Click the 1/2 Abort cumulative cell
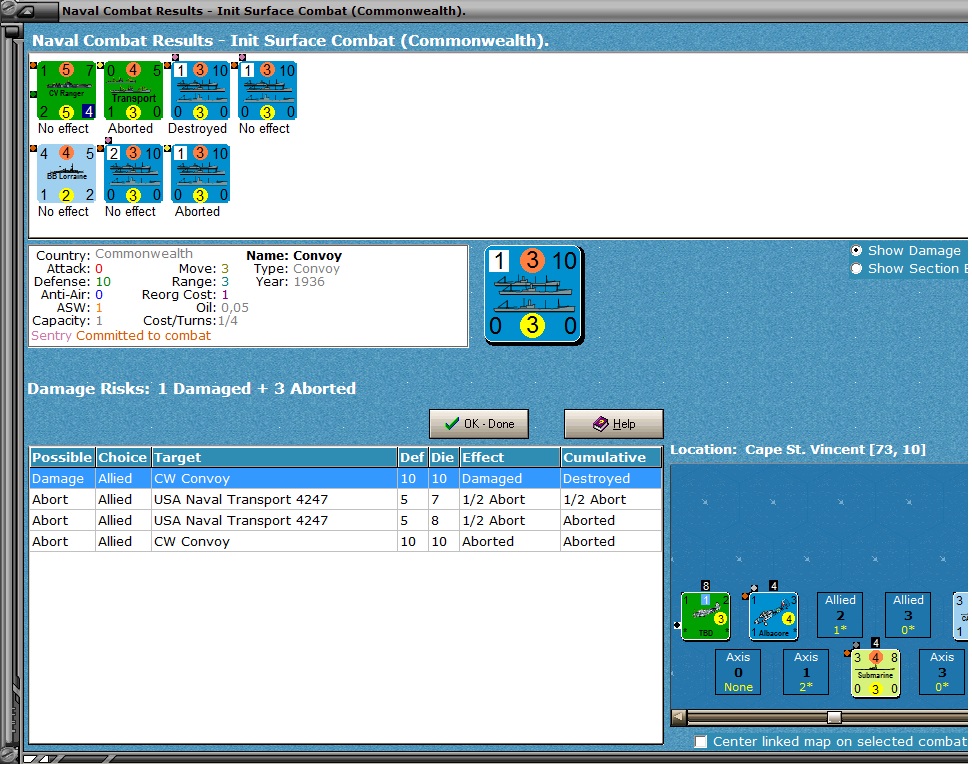The height and width of the screenshot is (764, 972). [611, 499]
